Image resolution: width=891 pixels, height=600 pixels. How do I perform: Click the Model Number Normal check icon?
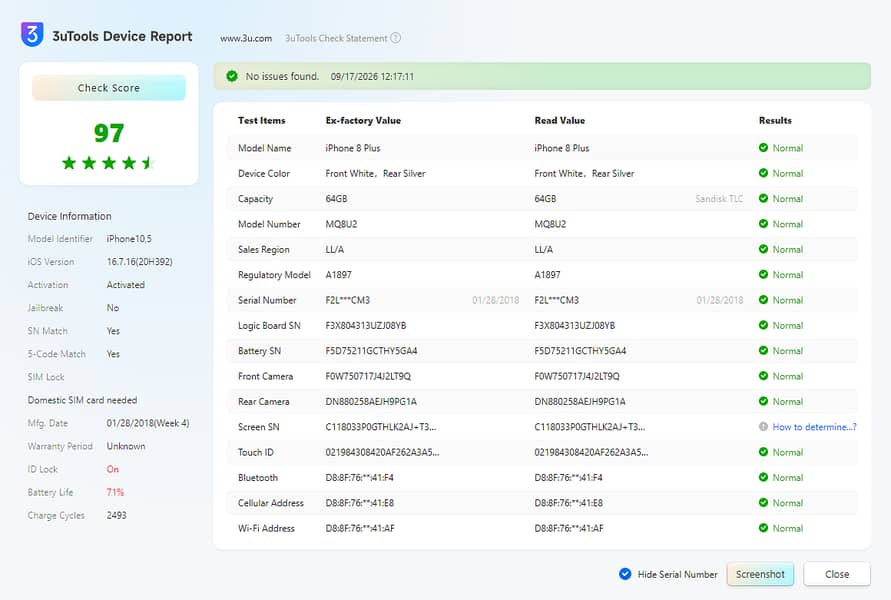click(763, 224)
